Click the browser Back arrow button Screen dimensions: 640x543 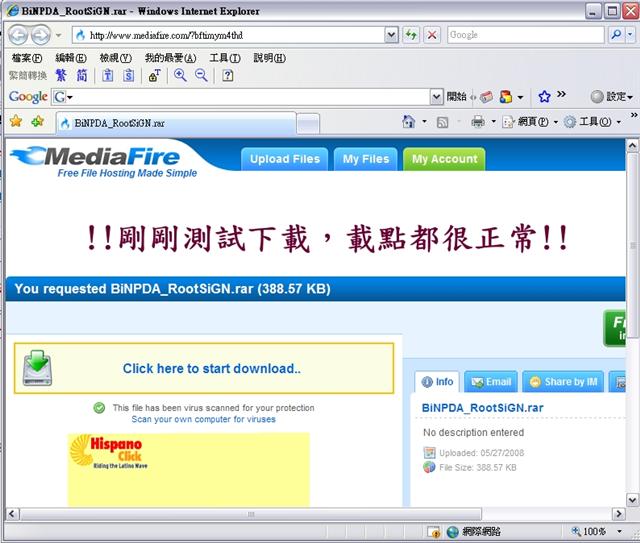click(x=18, y=35)
